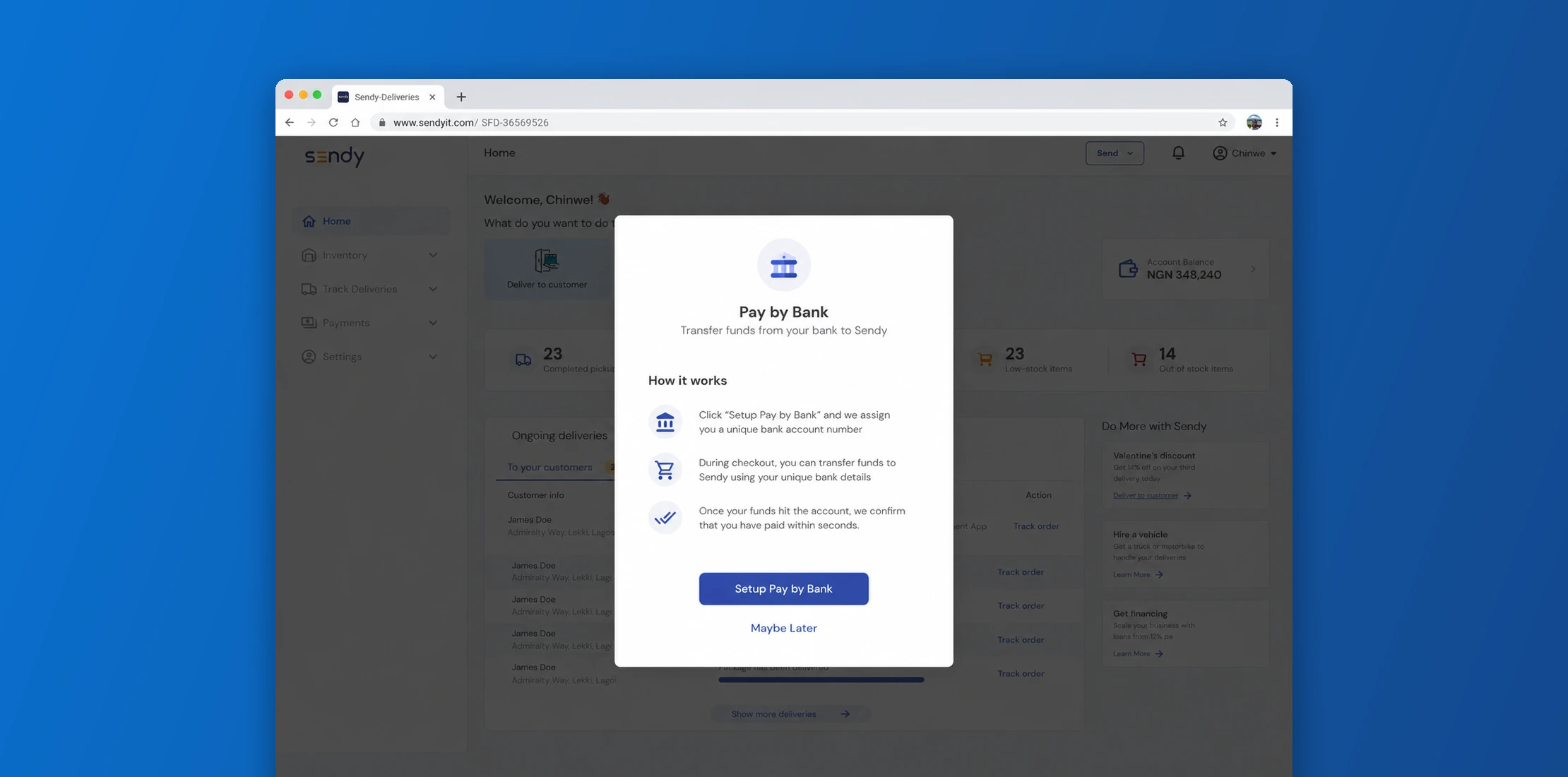Click the shopping cart step icon
Image resolution: width=1568 pixels, height=777 pixels.
[x=665, y=470]
